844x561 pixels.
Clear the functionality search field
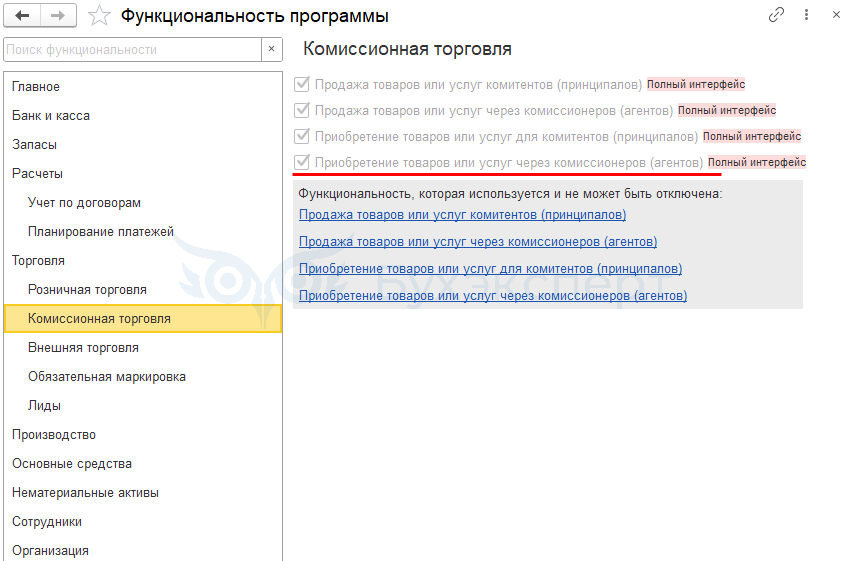(x=271, y=49)
